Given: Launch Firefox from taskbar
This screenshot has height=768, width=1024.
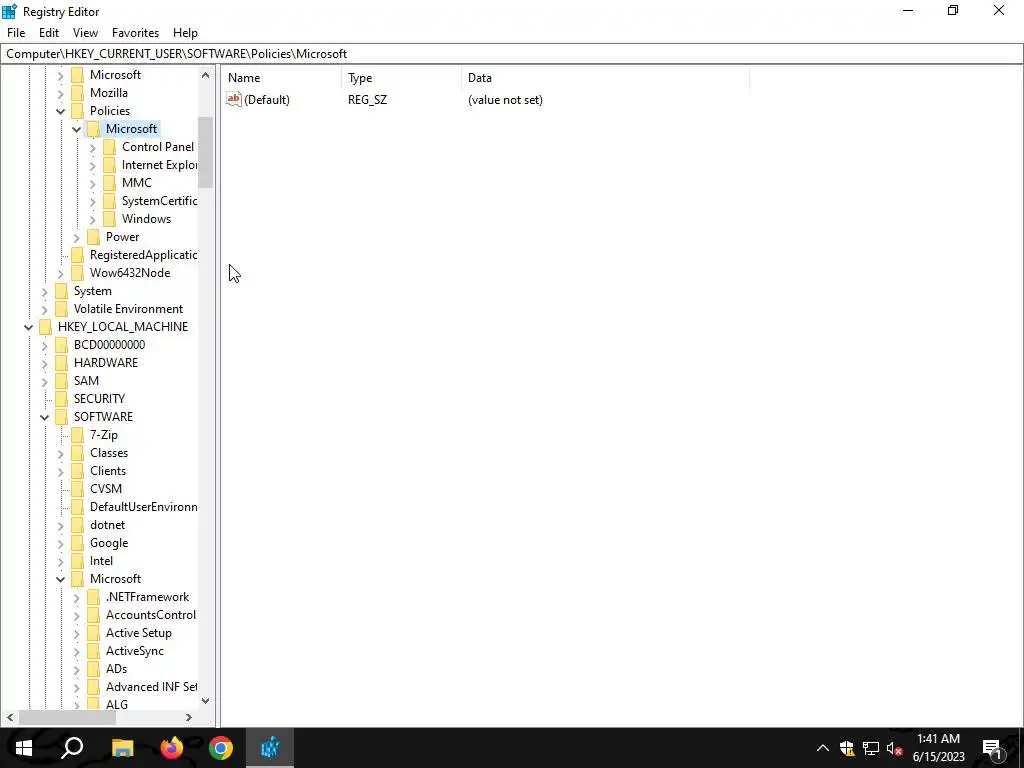Looking at the screenshot, I should click(172, 748).
